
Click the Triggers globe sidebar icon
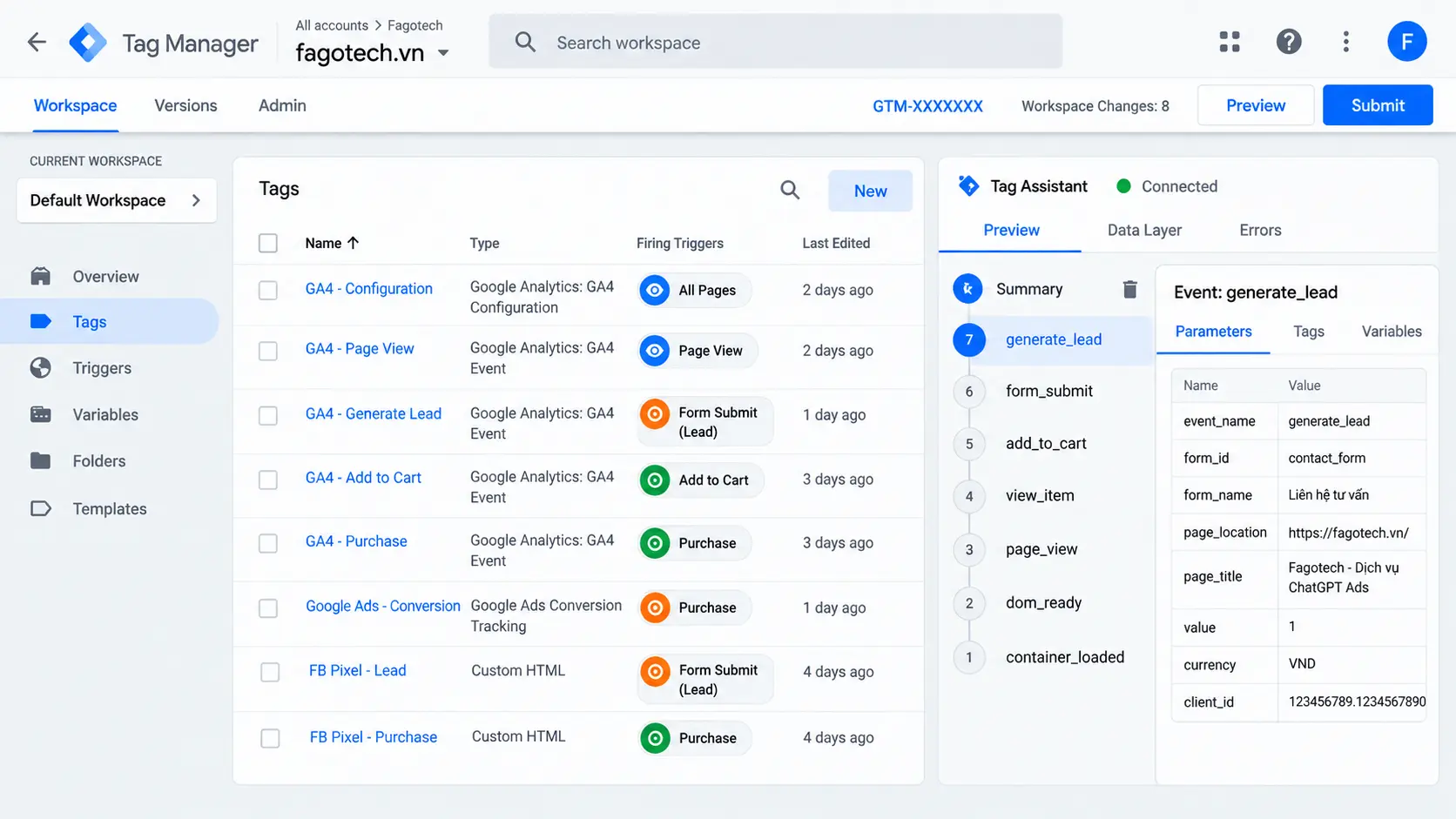point(41,368)
